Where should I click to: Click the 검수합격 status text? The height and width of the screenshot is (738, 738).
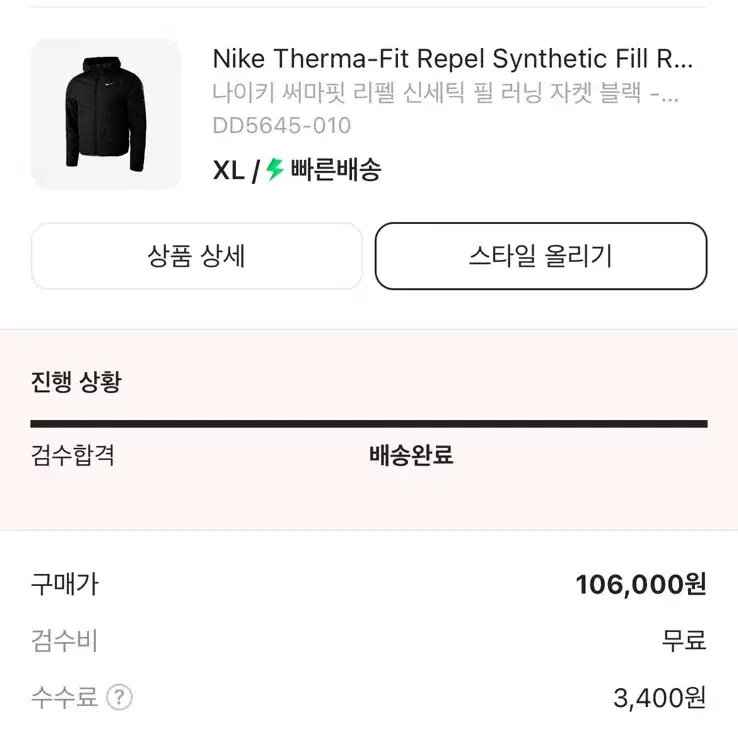(x=73, y=456)
